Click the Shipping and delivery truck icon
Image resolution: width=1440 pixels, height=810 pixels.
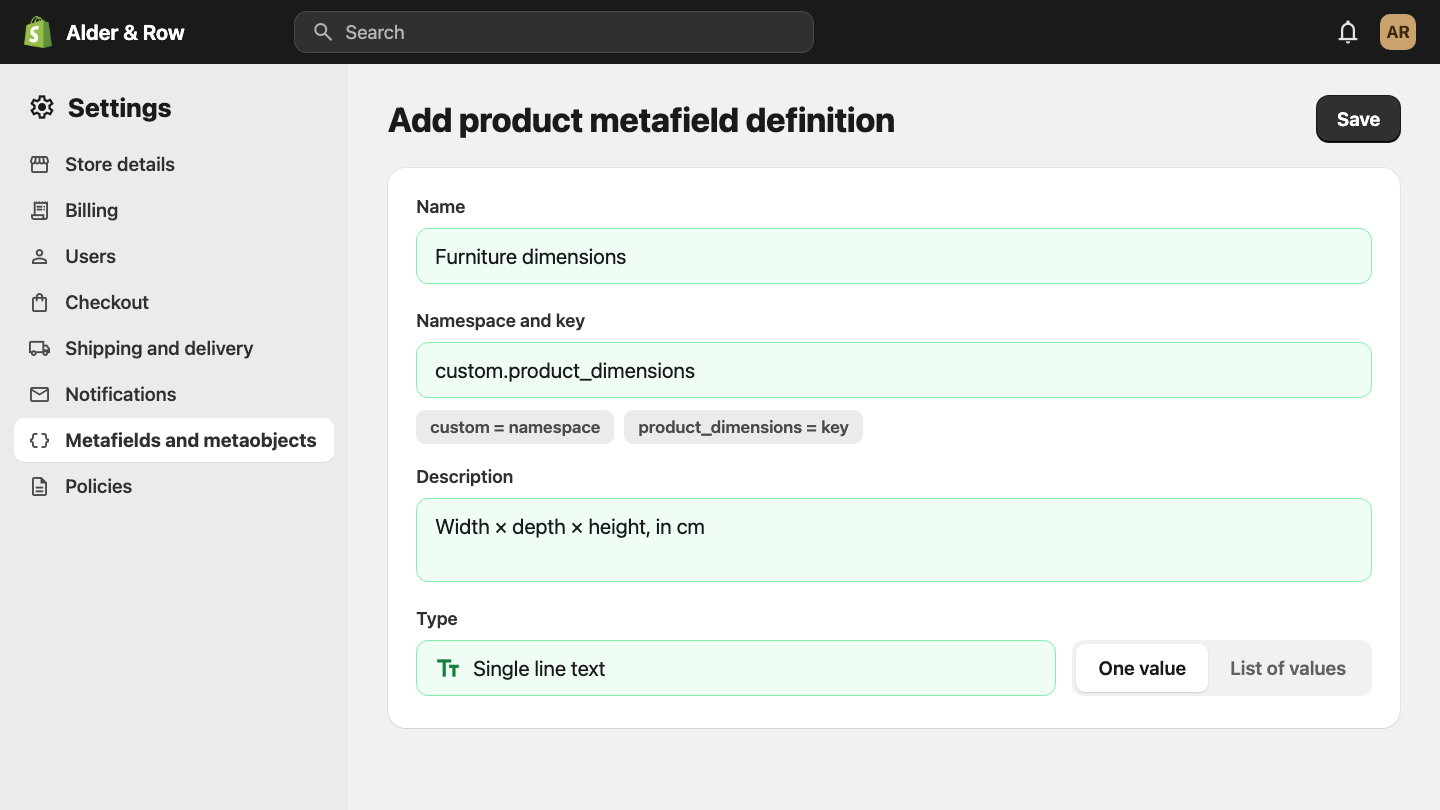(40, 348)
